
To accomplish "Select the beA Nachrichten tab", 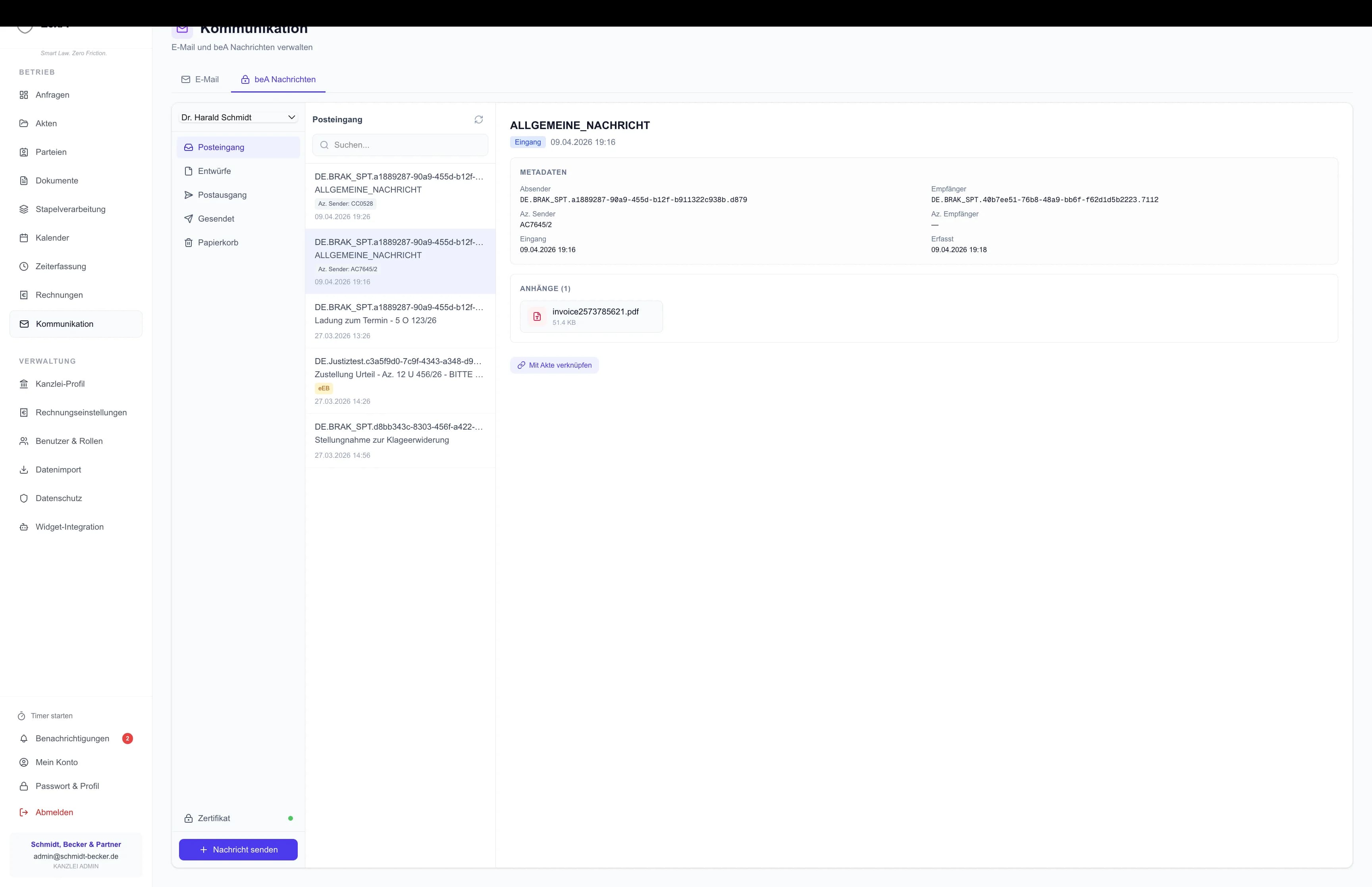I will tap(278, 79).
